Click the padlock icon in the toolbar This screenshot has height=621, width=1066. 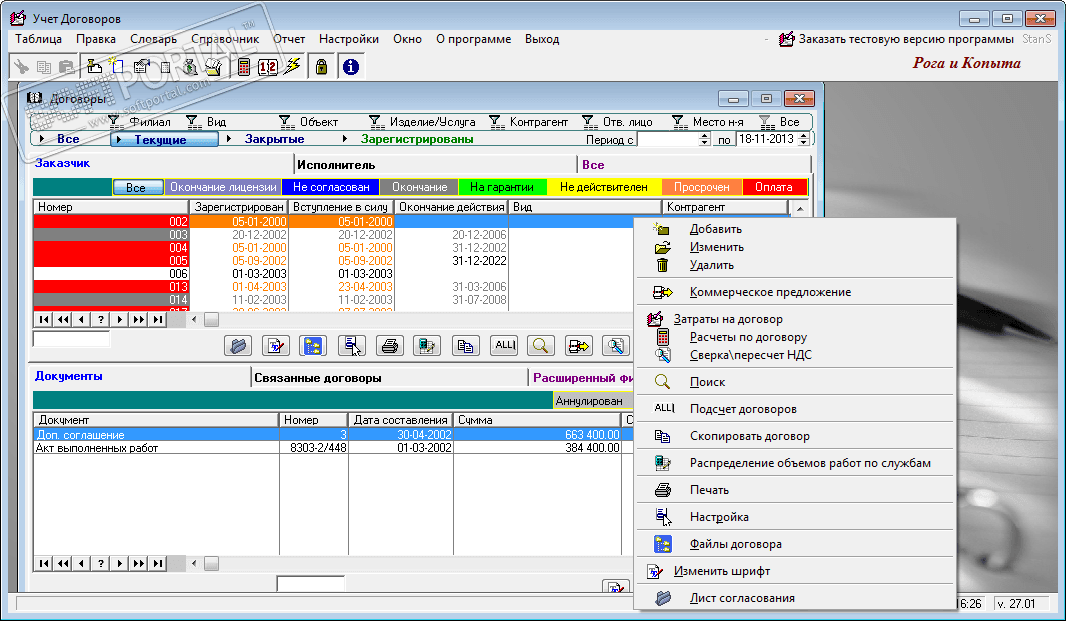pyautogui.click(x=321, y=67)
